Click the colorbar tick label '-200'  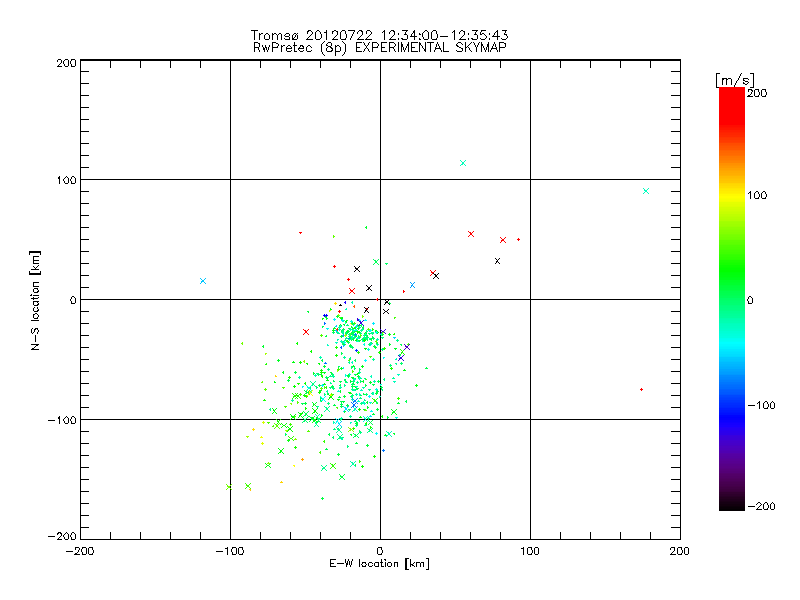[761, 506]
